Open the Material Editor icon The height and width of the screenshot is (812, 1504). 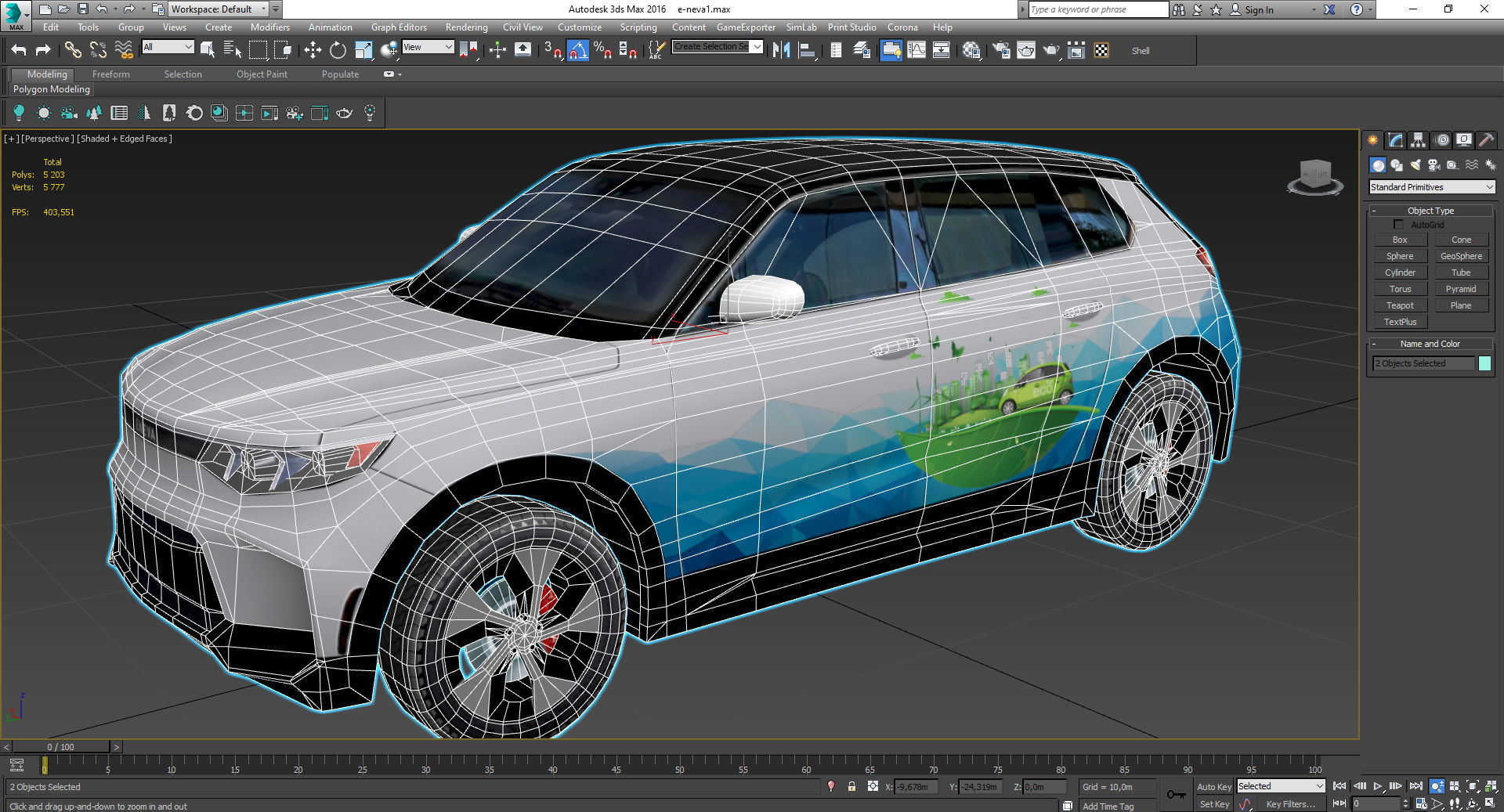(x=972, y=50)
